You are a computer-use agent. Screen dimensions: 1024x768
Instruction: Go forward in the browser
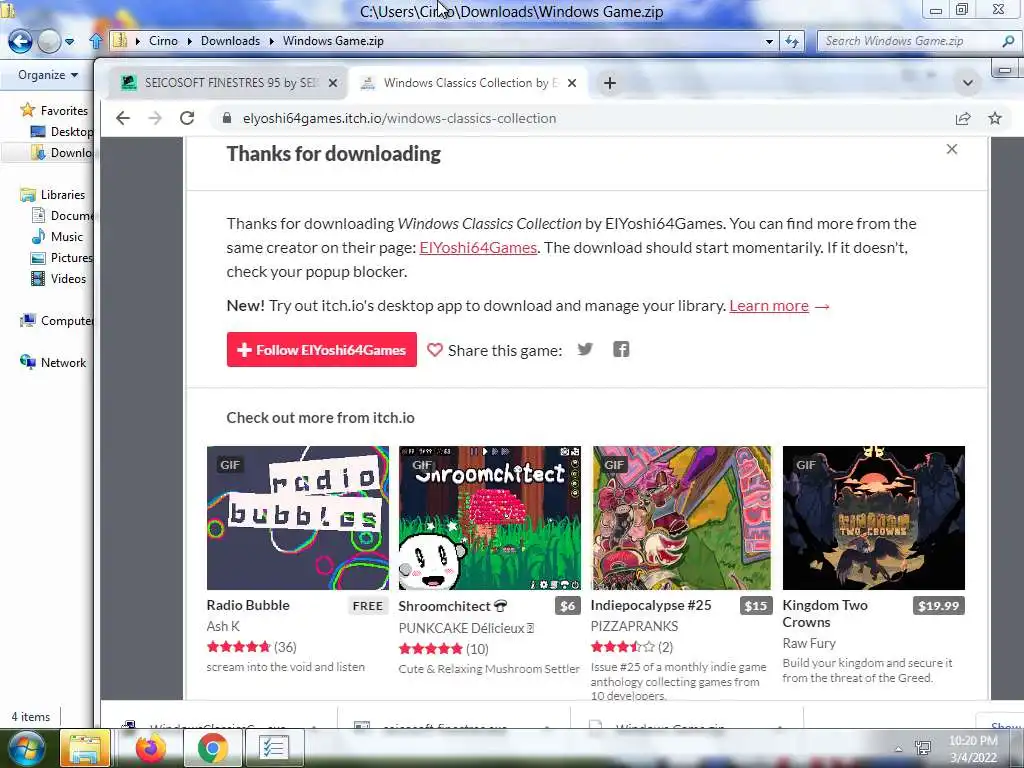pyautogui.click(x=155, y=118)
